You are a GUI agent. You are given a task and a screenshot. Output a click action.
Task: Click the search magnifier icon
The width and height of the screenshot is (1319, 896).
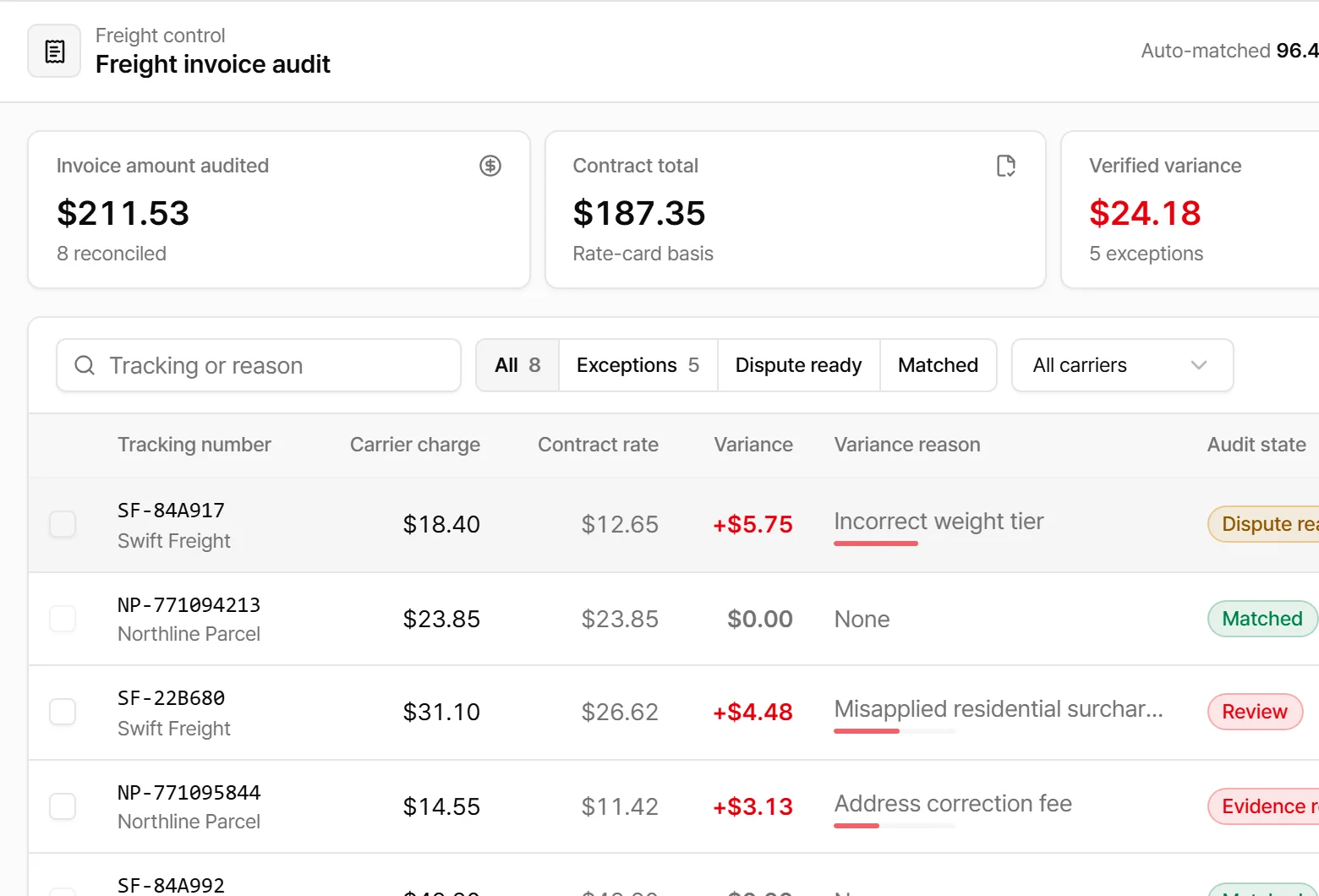85,365
